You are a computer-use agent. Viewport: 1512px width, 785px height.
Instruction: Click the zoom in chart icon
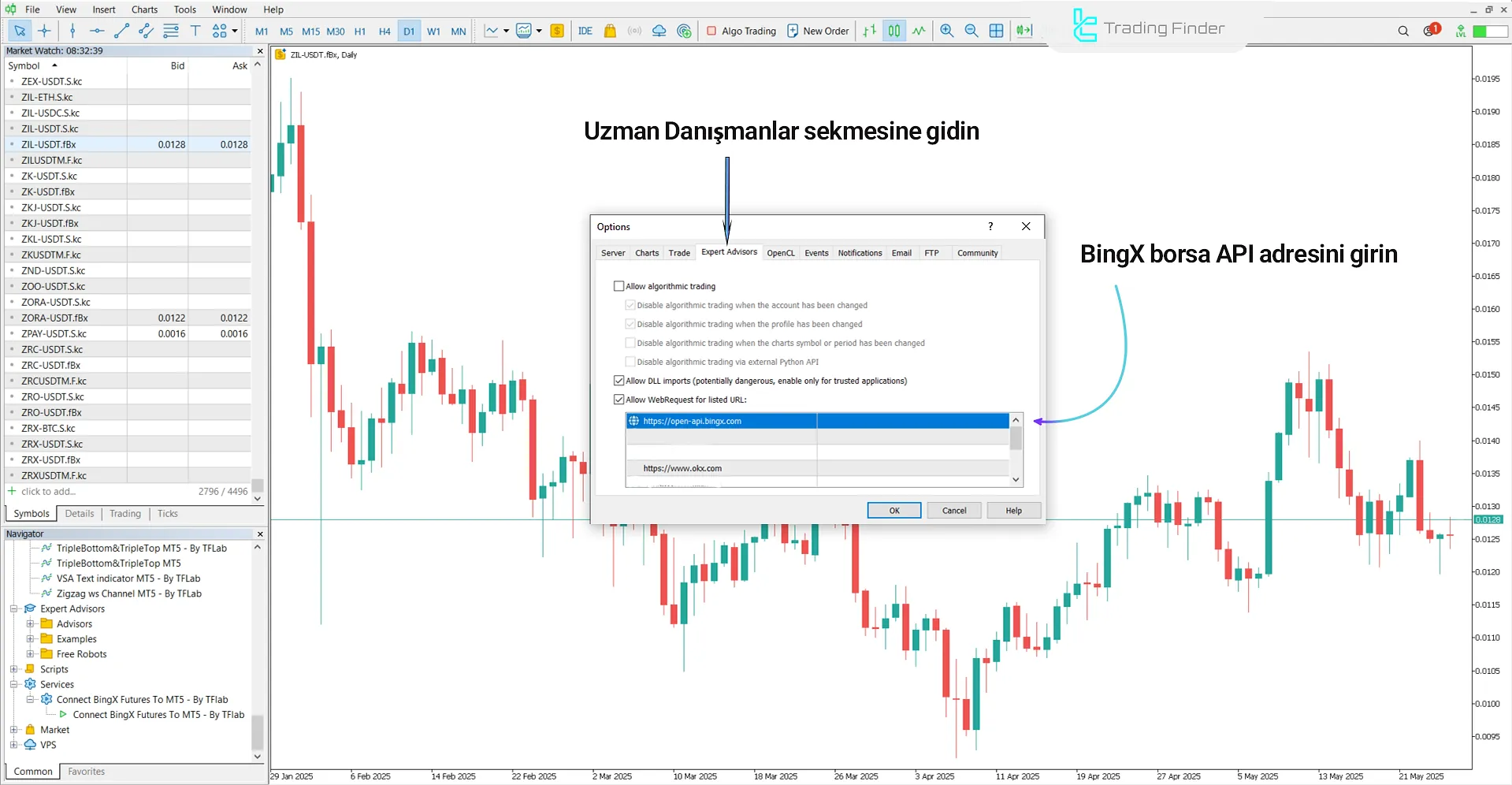(947, 31)
